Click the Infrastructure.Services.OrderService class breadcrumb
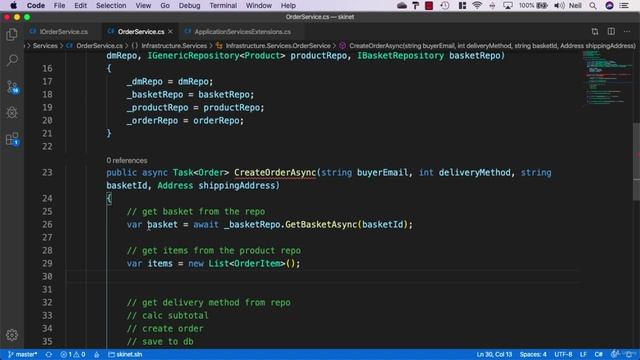The image size is (640, 360). pyautogui.click(x=273, y=46)
